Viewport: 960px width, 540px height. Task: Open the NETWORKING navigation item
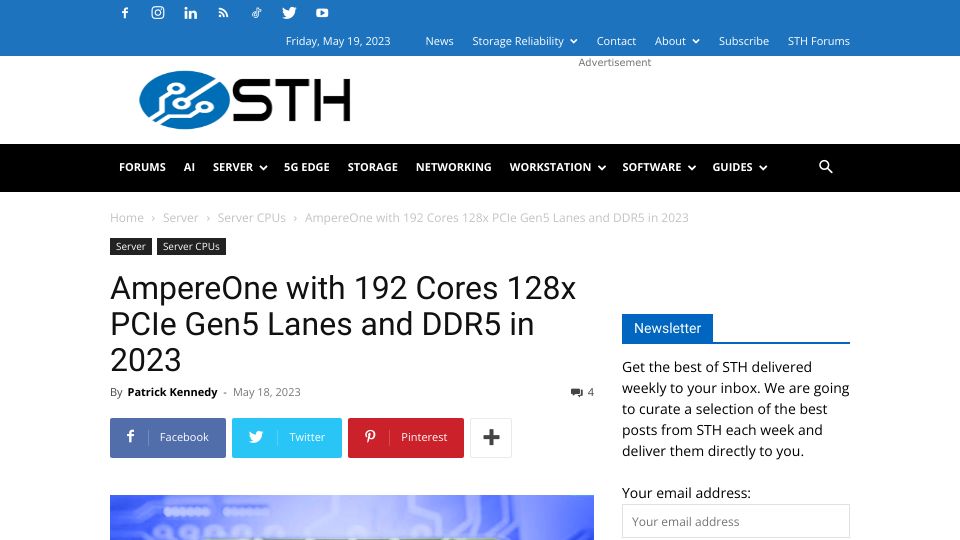[x=454, y=167]
